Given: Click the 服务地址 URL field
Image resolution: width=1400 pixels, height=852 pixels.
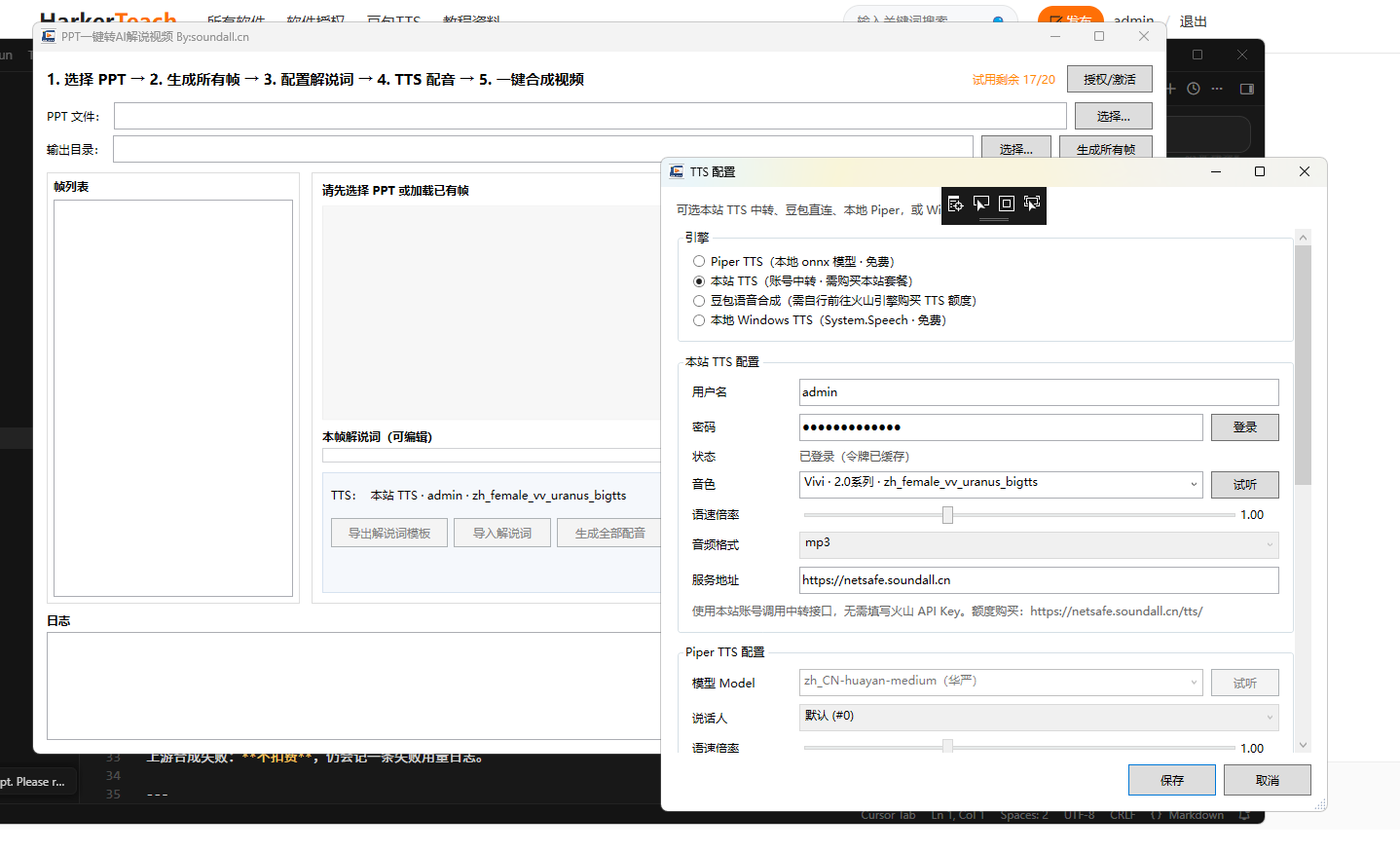Looking at the screenshot, I should click(x=1039, y=580).
